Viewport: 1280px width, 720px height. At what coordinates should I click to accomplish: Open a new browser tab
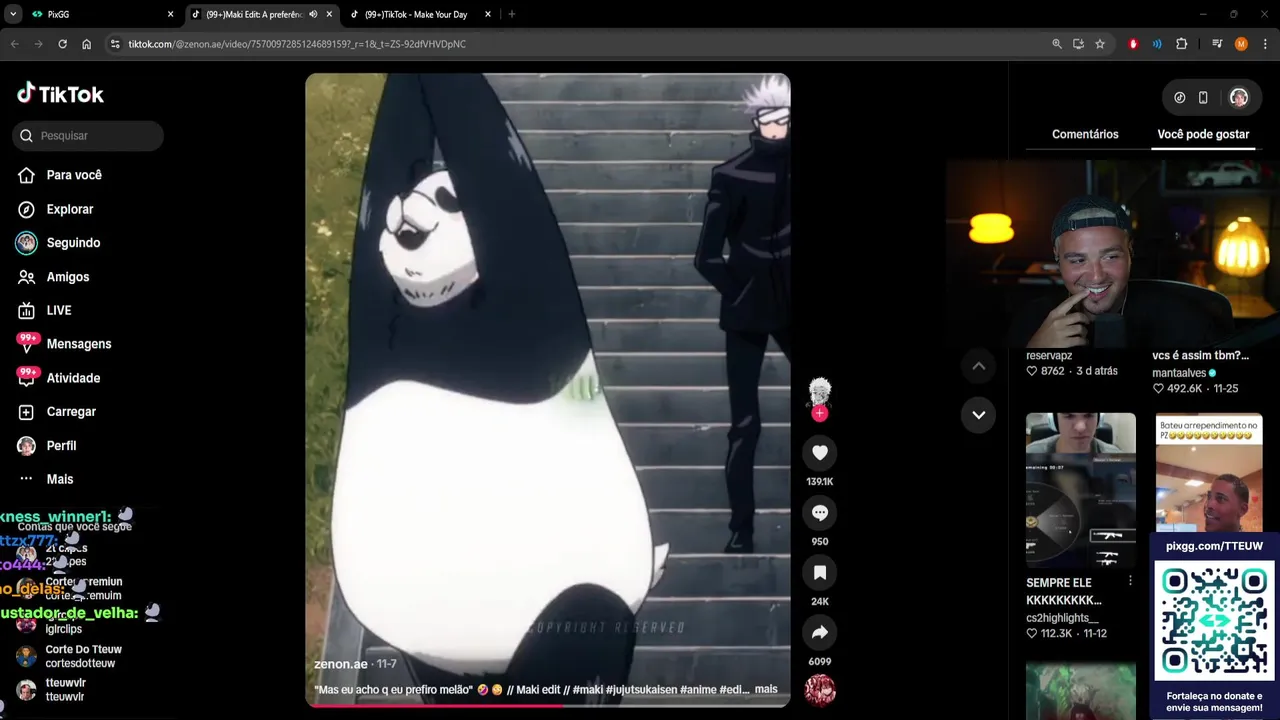[512, 14]
